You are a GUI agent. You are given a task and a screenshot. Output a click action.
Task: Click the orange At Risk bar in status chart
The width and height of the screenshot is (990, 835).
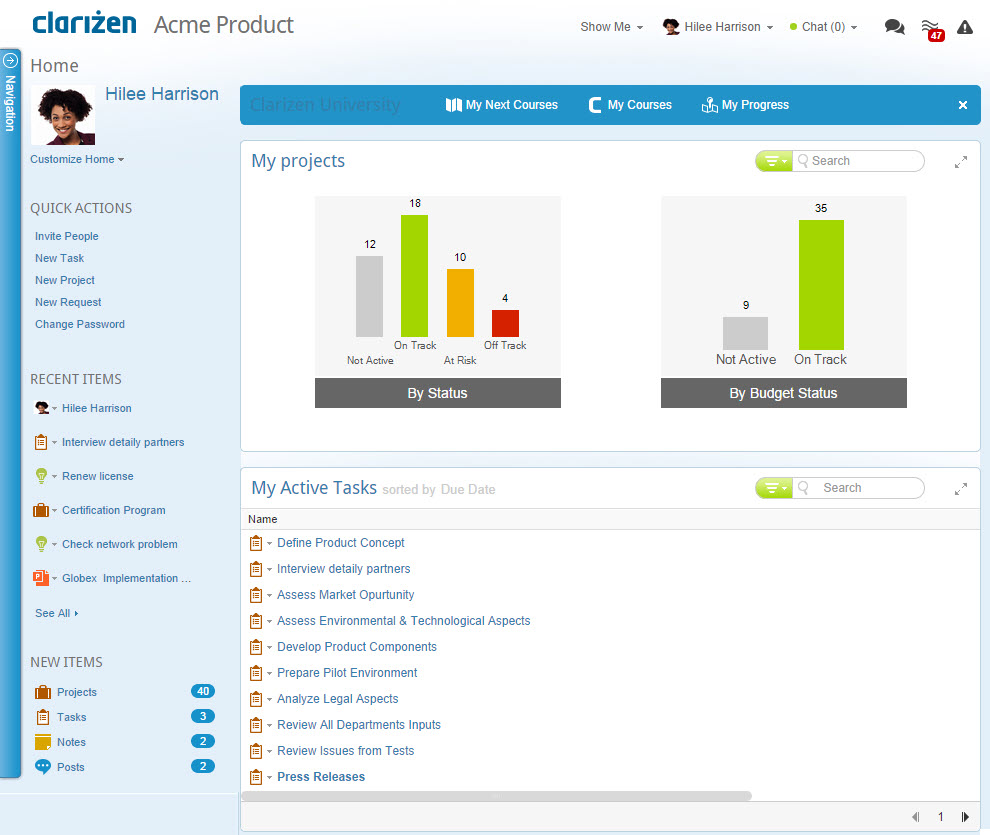coord(460,303)
